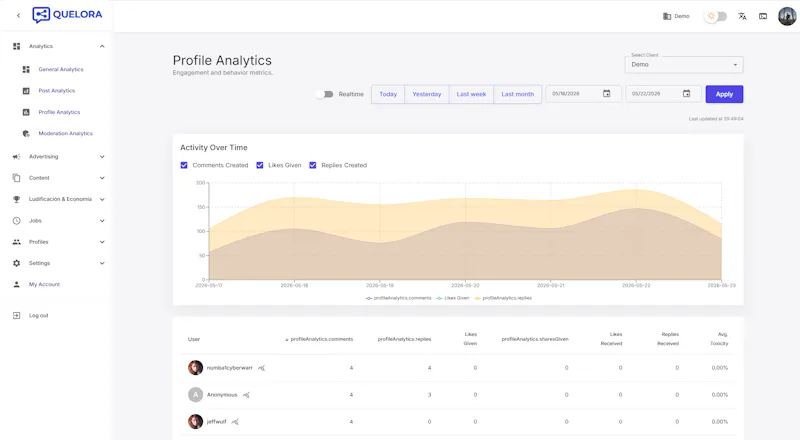Click the Demo client building icon
This screenshot has height=440, width=800.
(x=667, y=16)
